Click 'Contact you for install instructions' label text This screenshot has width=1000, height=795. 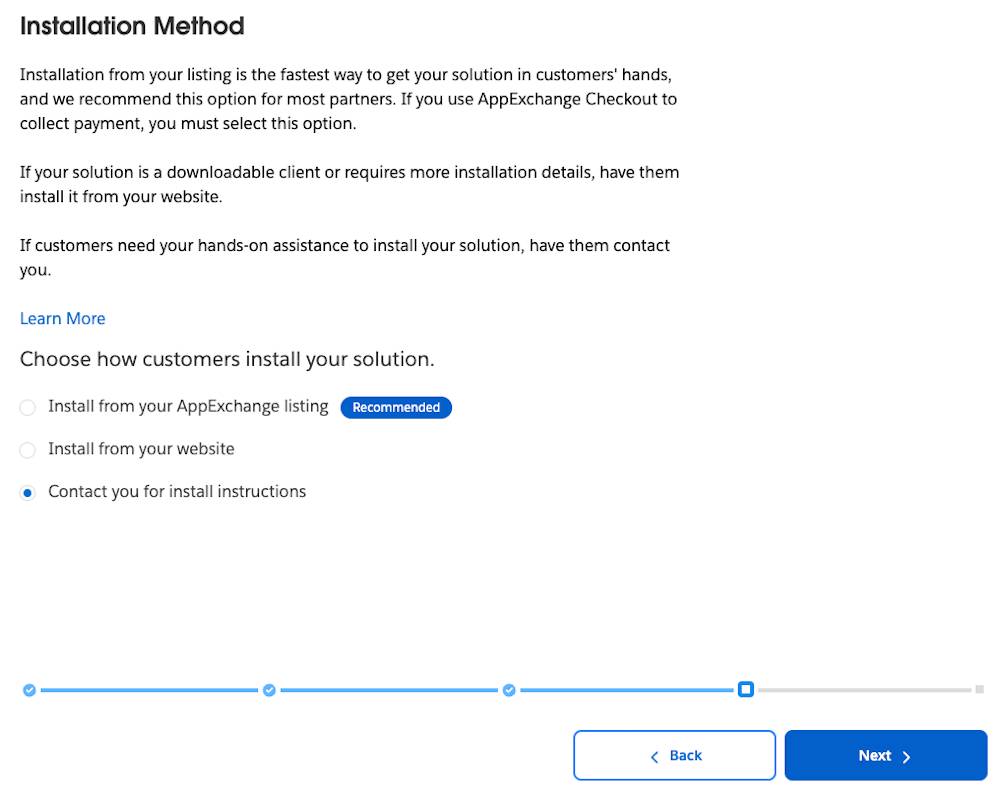(177, 492)
